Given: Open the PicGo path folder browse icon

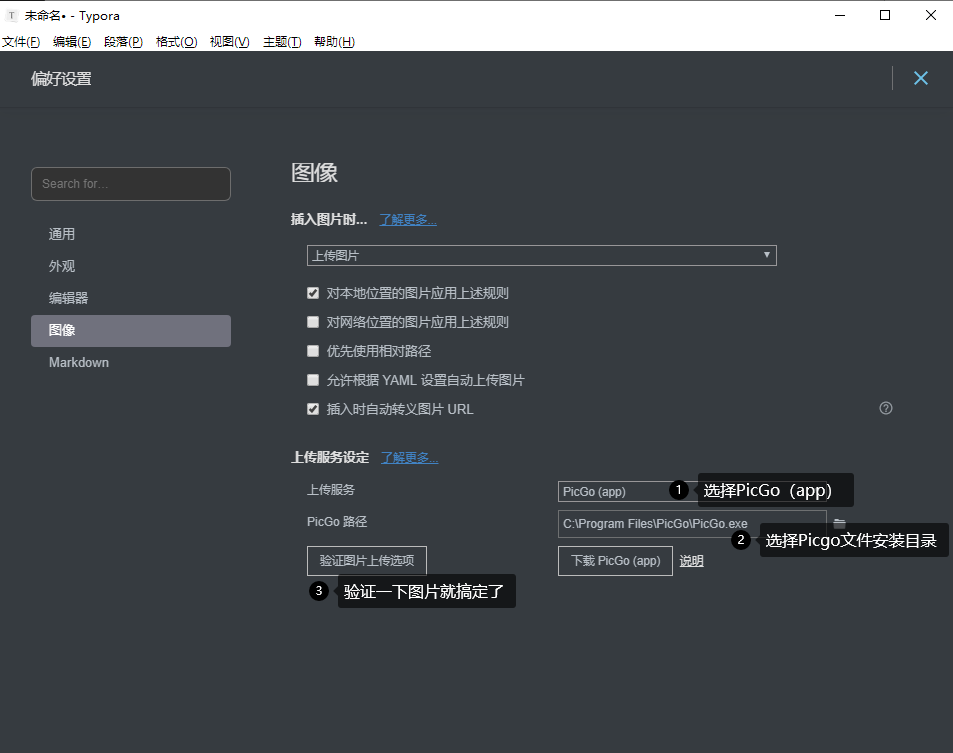Looking at the screenshot, I should click(x=839, y=523).
